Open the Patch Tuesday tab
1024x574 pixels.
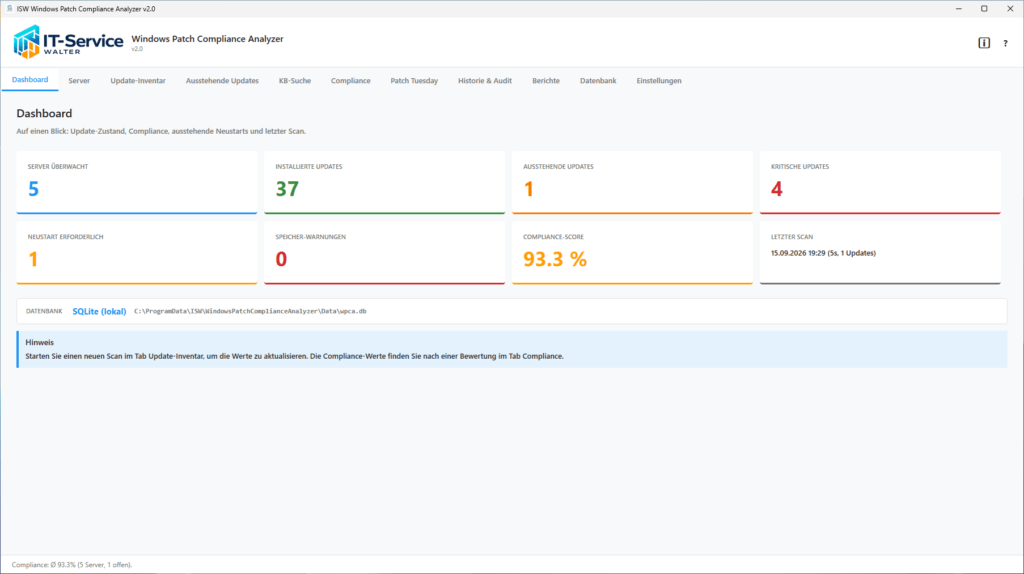pyautogui.click(x=414, y=81)
